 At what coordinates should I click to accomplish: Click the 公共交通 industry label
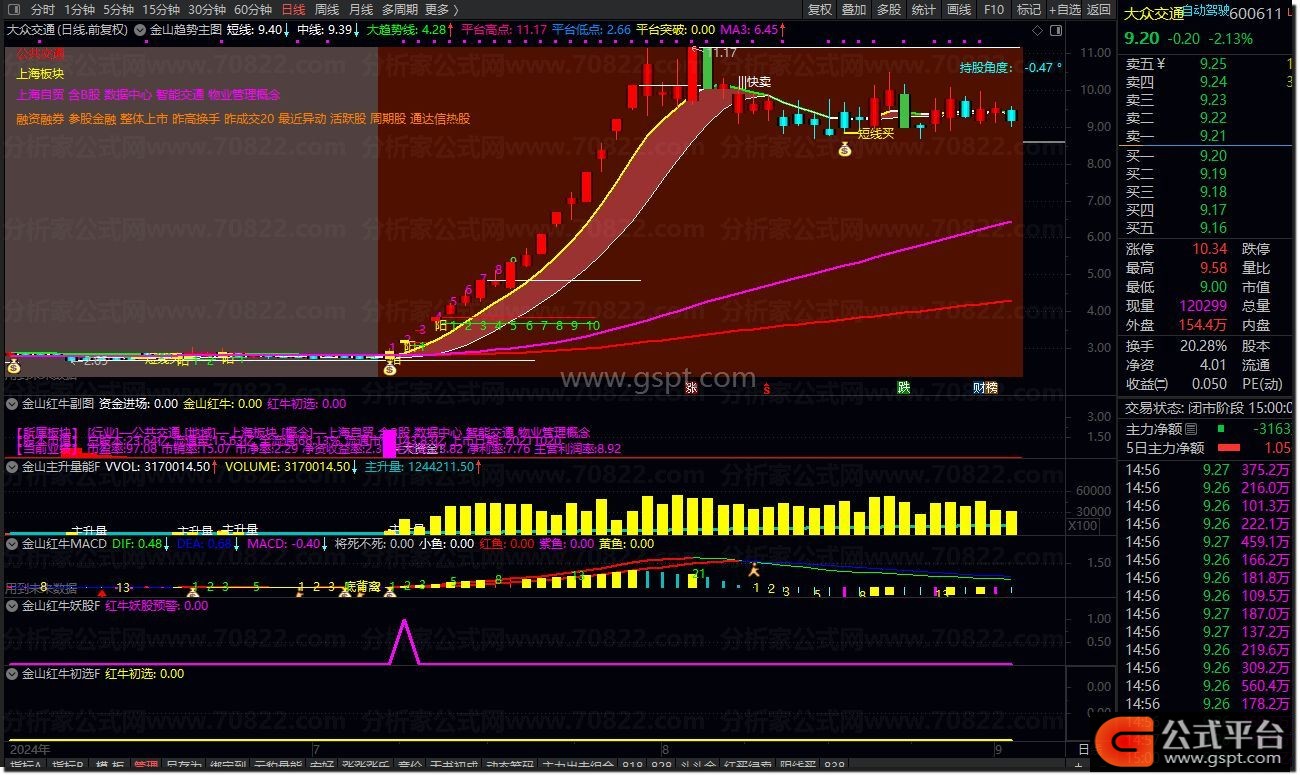click(x=41, y=53)
